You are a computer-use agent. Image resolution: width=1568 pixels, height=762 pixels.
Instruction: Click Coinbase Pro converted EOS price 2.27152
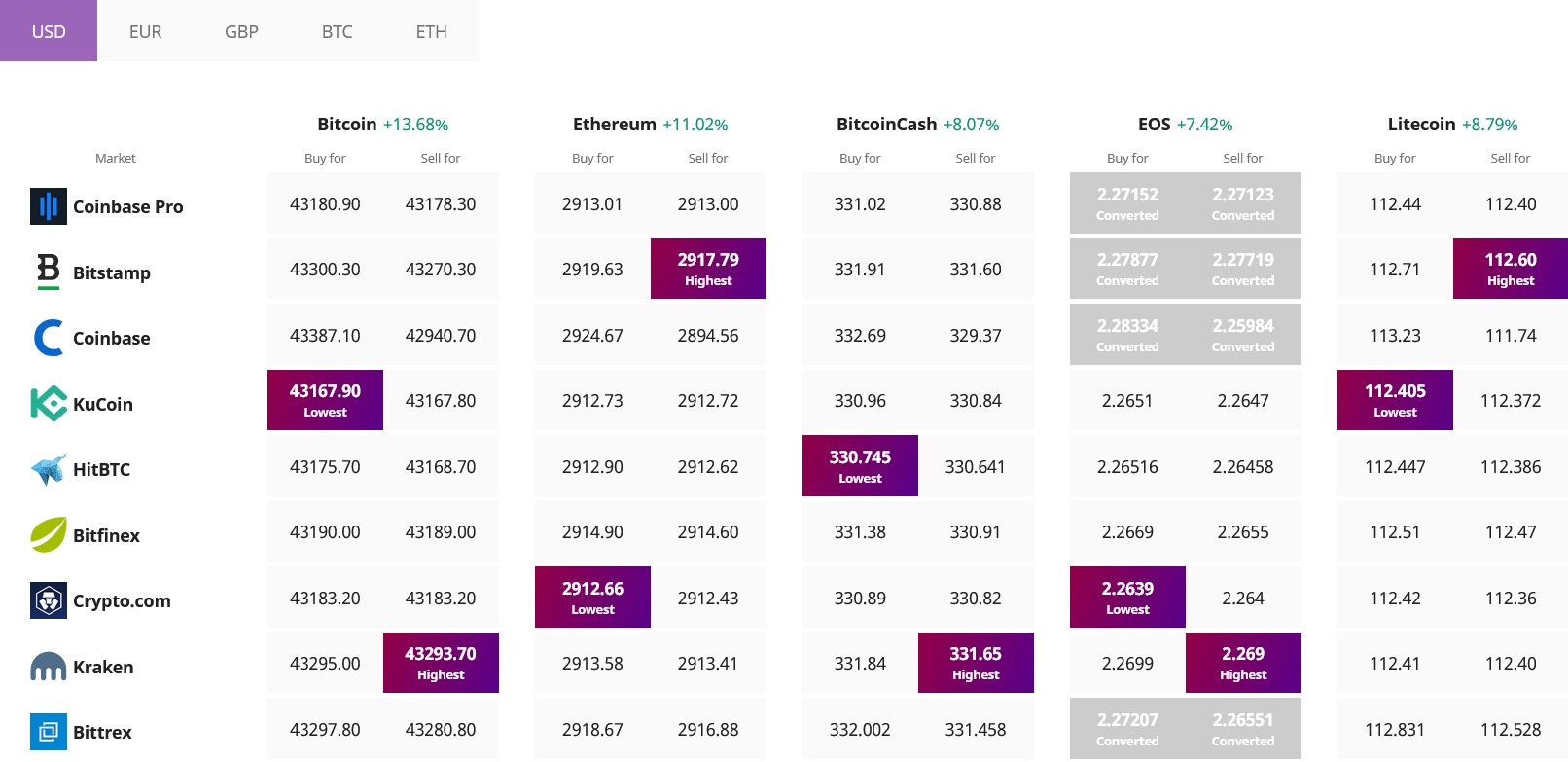pyautogui.click(x=1127, y=203)
